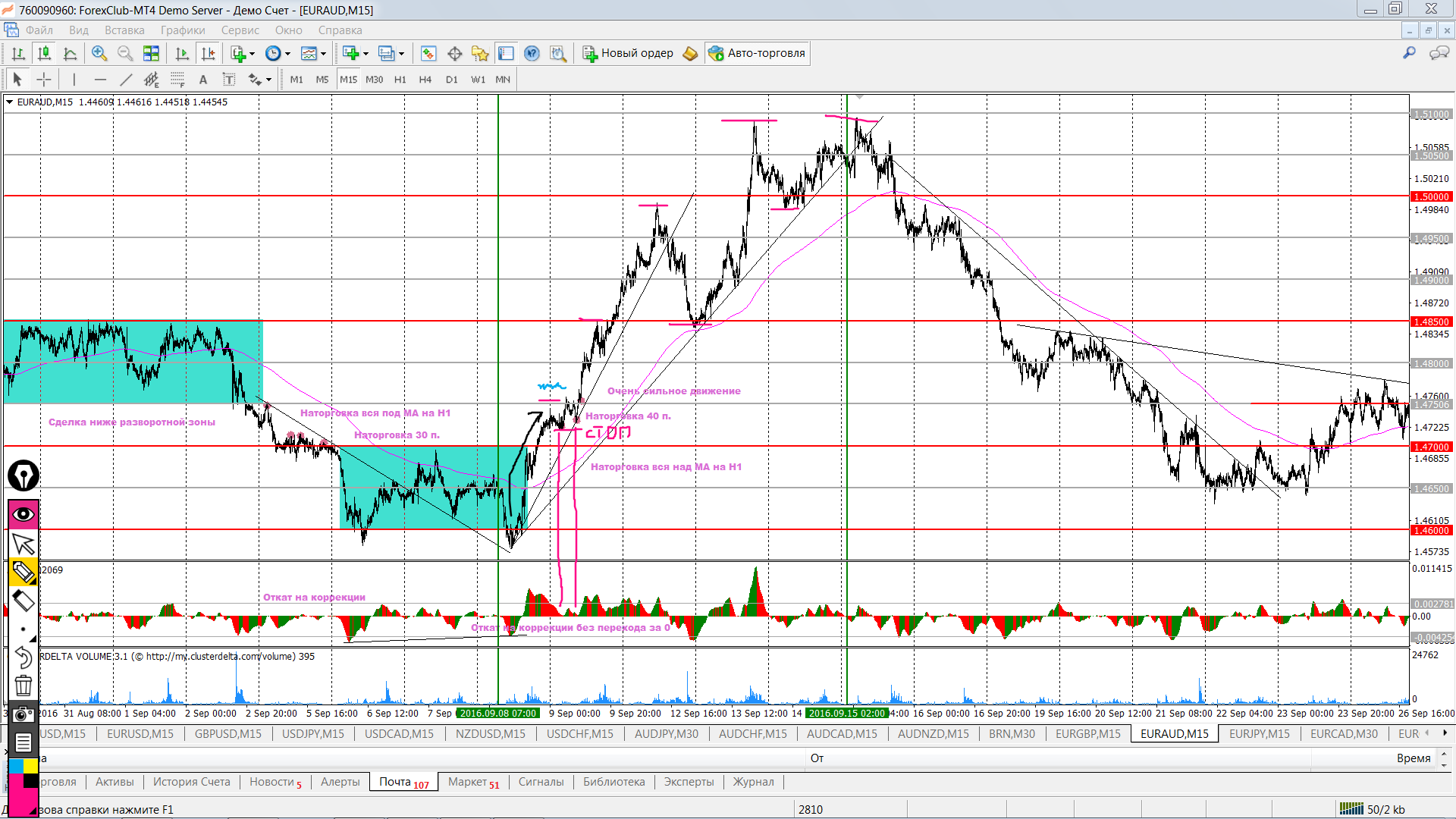Toggle the M15 timeframe button
This screenshot has width=1456, height=819.
(x=348, y=80)
